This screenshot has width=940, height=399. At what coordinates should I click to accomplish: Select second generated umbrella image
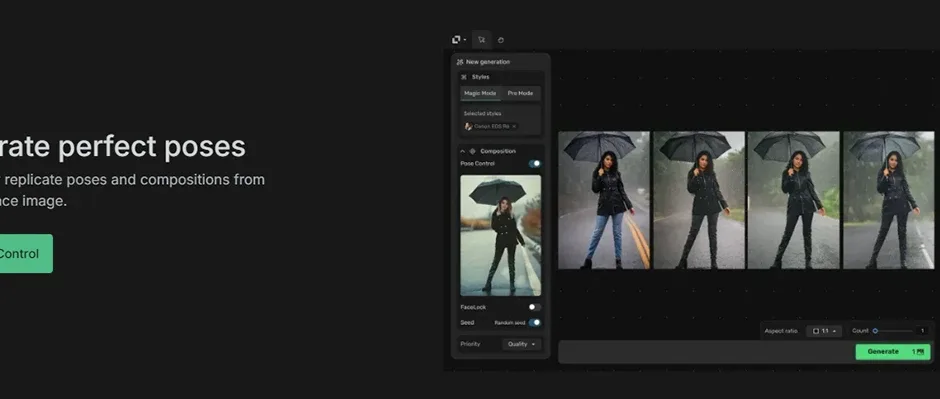[x=699, y=200]
